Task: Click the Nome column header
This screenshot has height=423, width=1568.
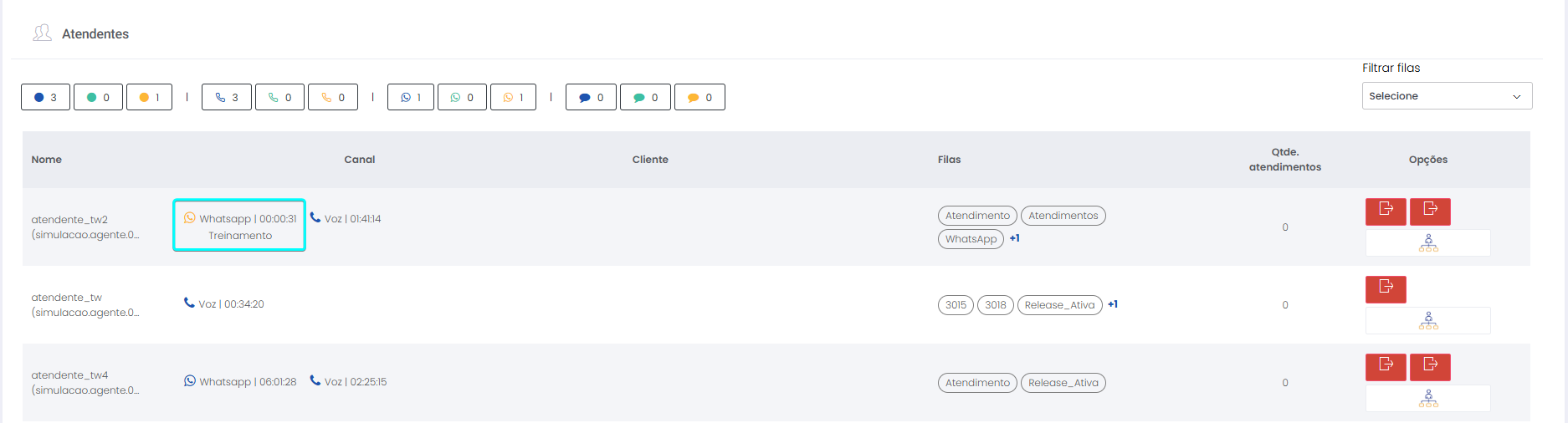Action: click(x=47, y=160)
